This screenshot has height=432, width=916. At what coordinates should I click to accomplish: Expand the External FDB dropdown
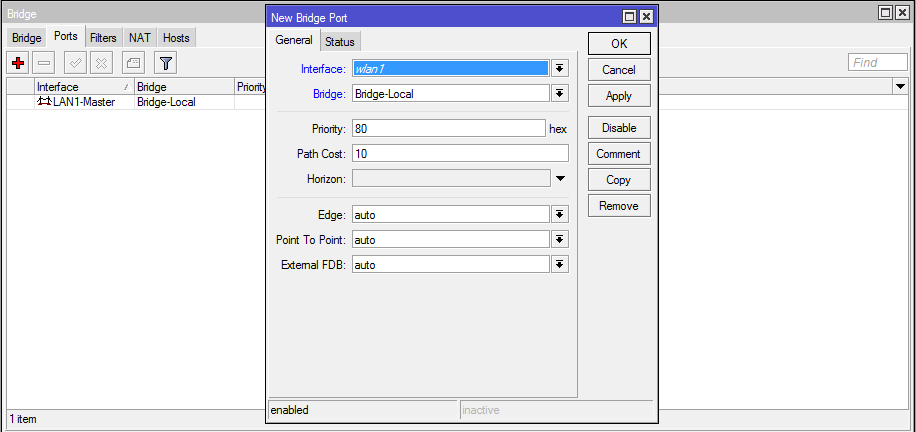560,264
